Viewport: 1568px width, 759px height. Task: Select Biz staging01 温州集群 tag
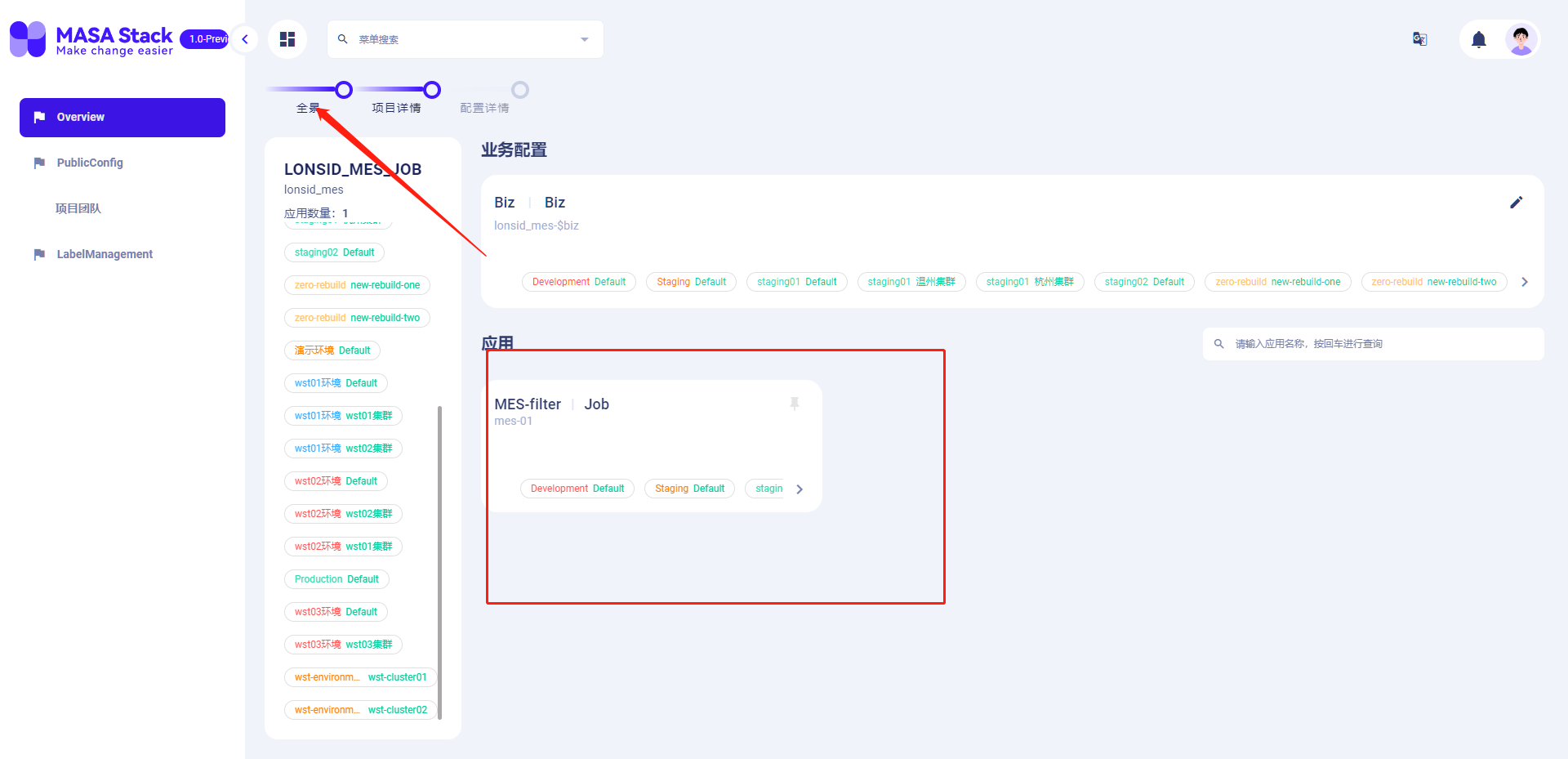[911, 282]
